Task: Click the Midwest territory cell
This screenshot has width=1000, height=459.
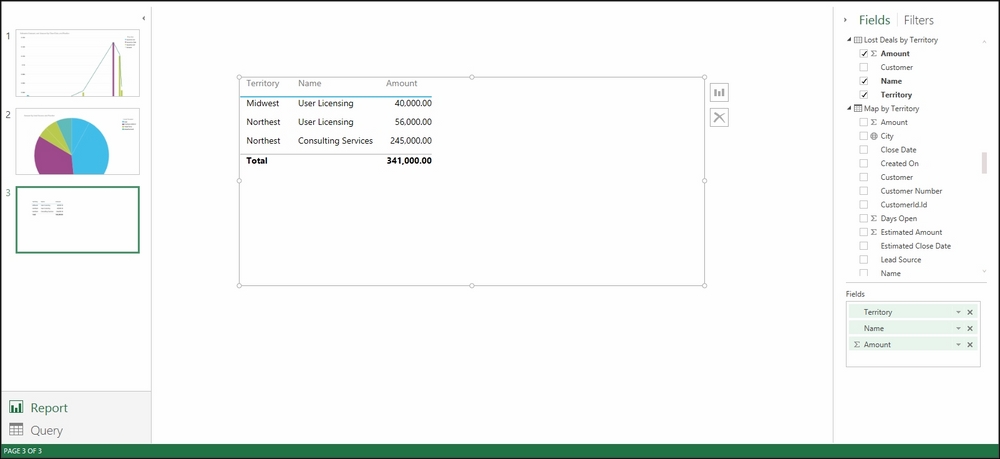Action: click(263, 103)
